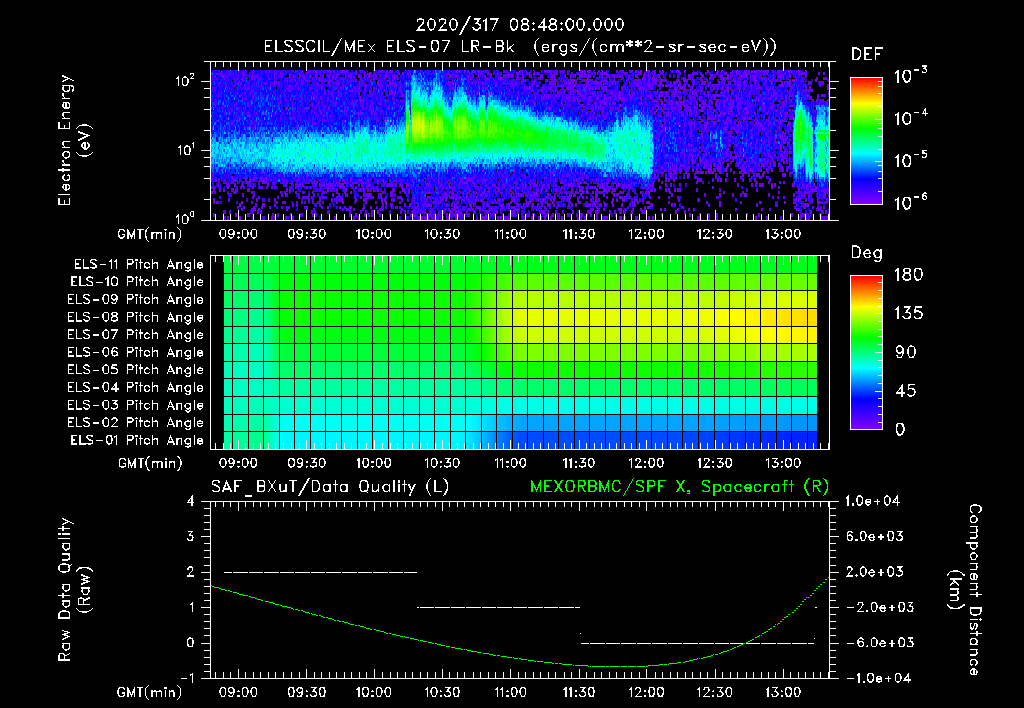
Task: Click the 10:30 time label under the spectrogram
Action: tap(442, 234)
